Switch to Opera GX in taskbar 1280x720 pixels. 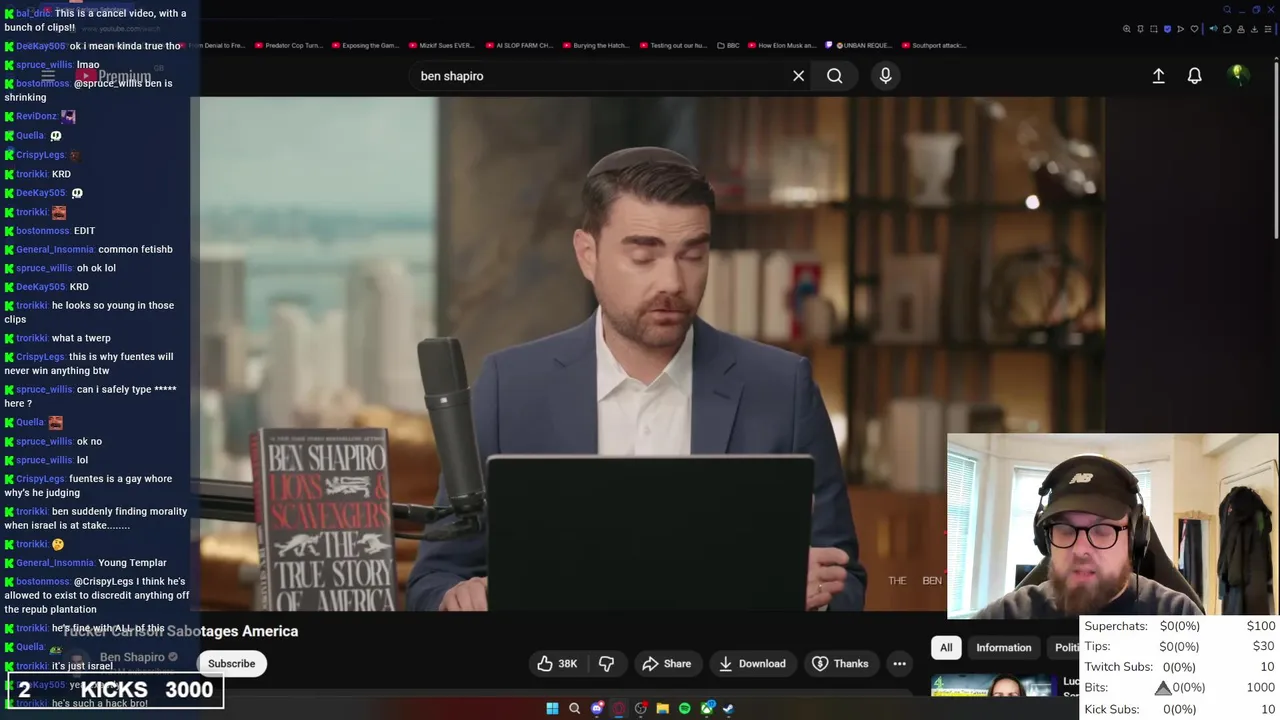pyautogui.click(x=619, y=708)
